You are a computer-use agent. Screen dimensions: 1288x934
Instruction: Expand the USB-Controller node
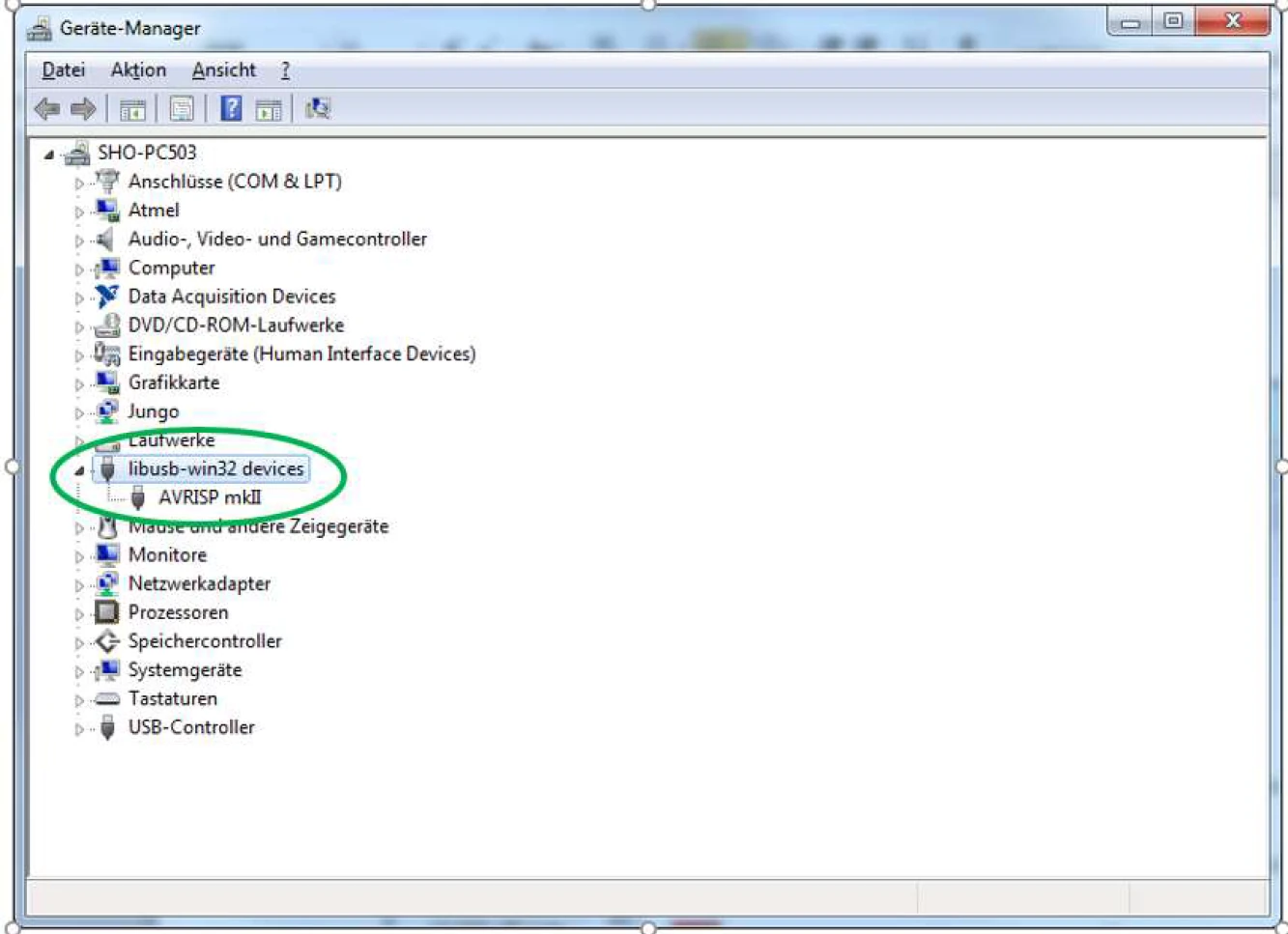(x=79, y=729)
